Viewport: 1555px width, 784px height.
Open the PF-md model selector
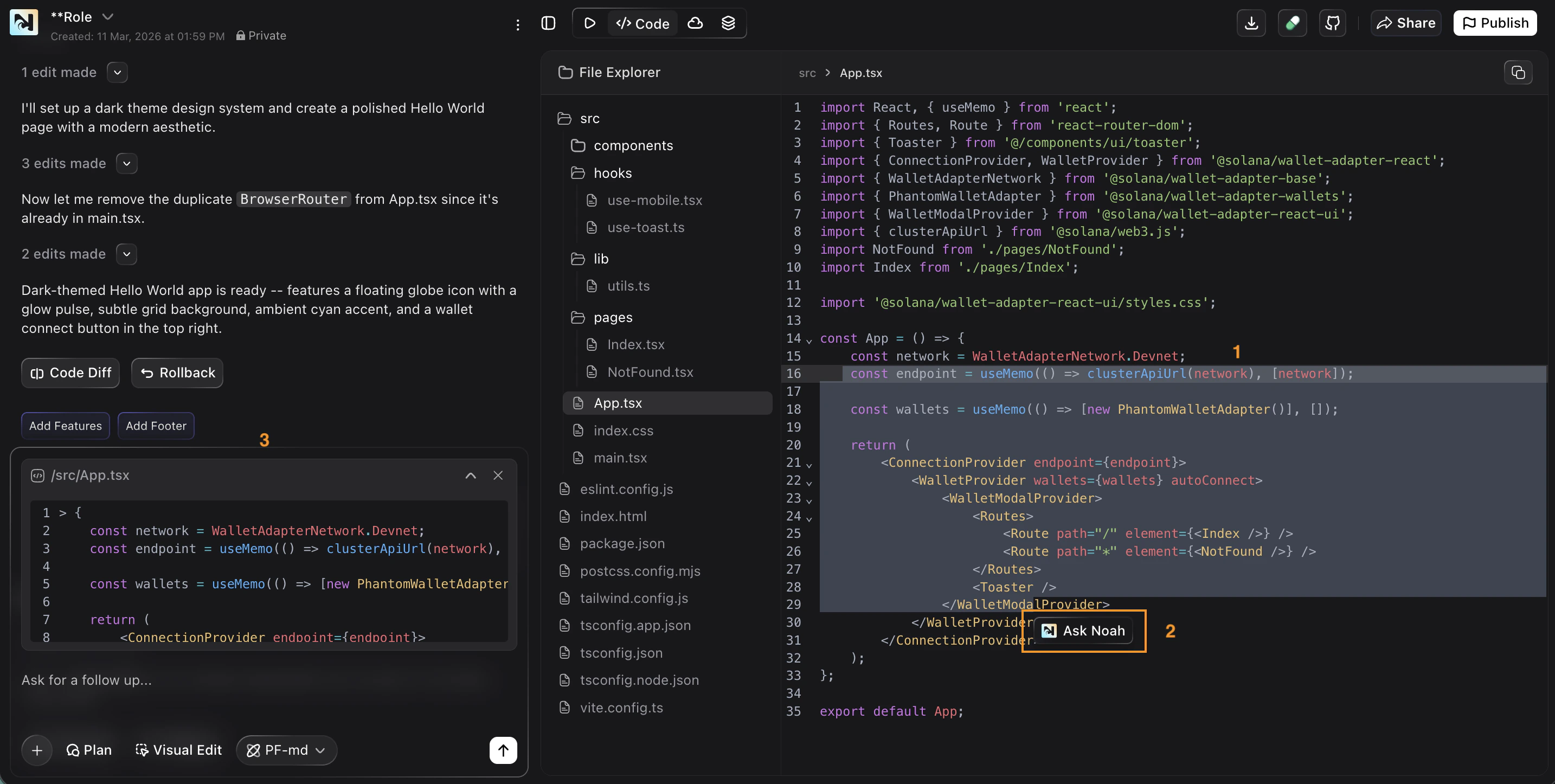click(x=286, y=750)
